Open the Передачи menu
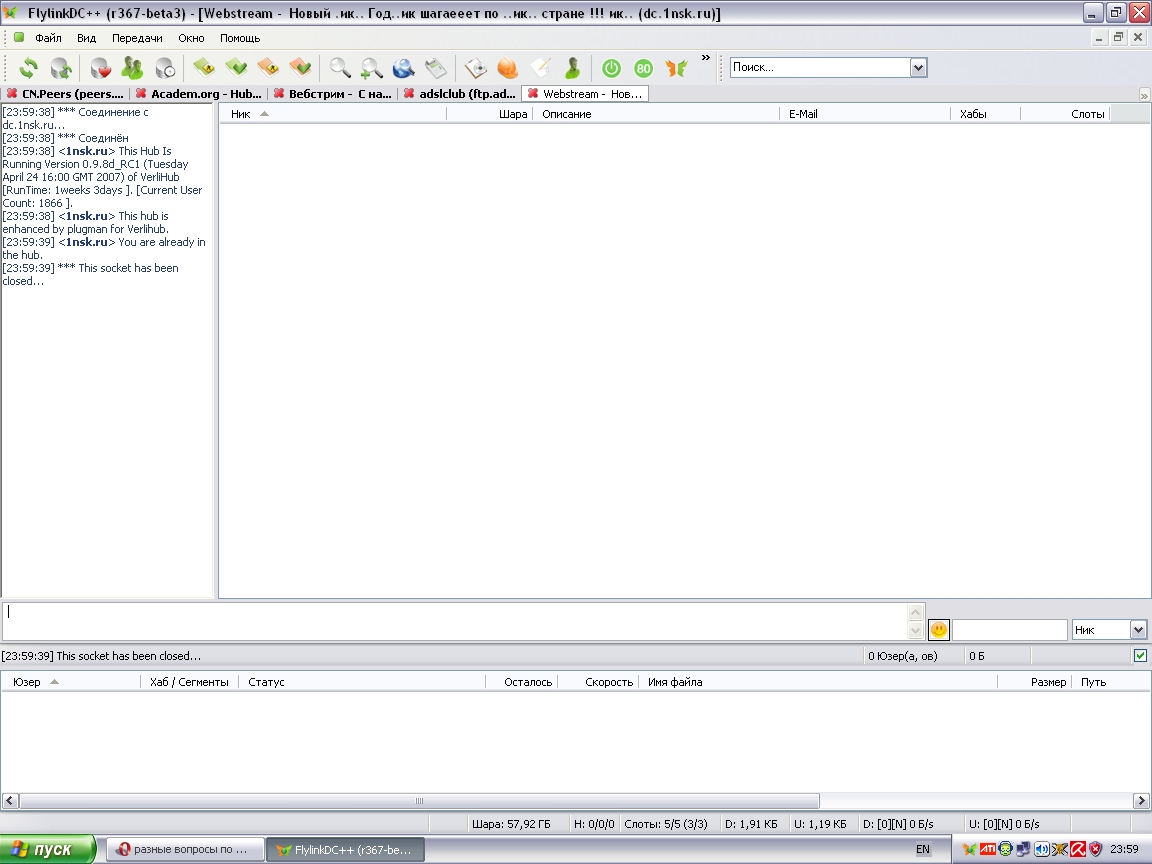This screenshot has width=1152, height=864. point(137,38)
